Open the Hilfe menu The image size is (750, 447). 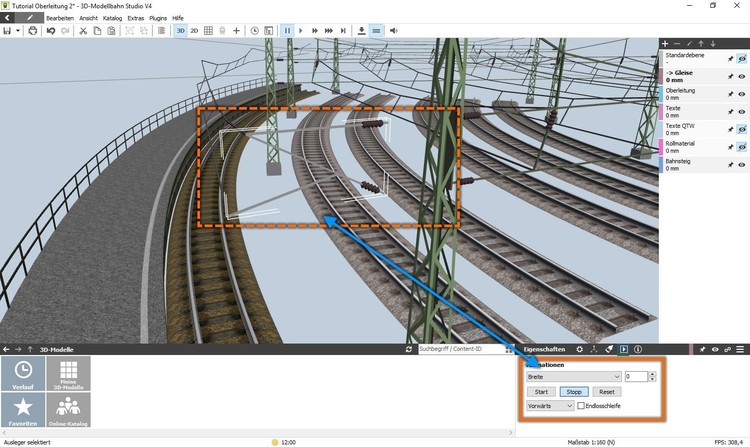(x=178, y=18)
